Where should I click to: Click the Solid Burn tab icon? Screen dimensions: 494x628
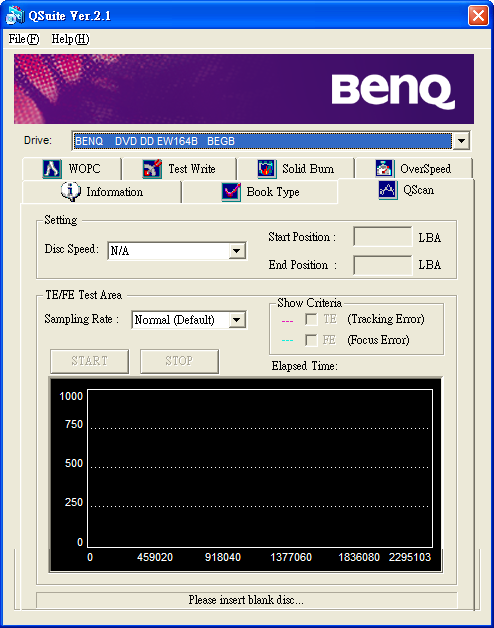click(267, 169)
